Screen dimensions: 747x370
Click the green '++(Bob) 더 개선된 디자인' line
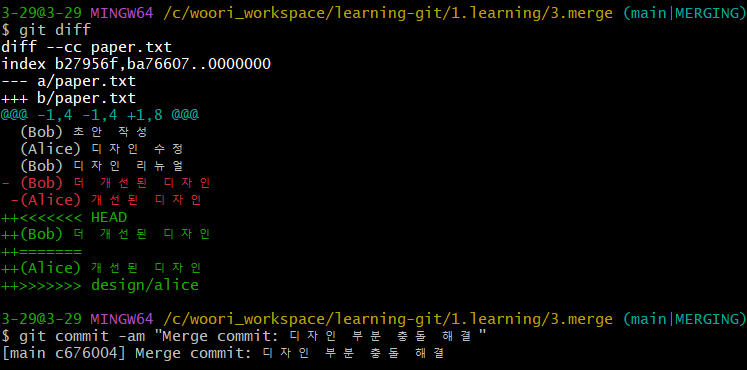pos(106,234)
